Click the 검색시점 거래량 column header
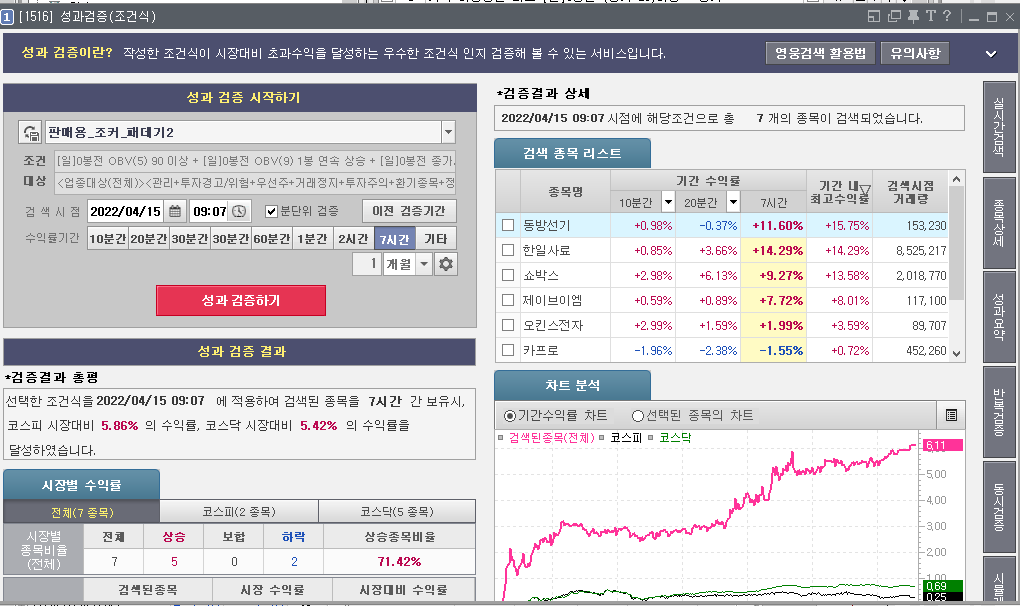 [910, 191]
